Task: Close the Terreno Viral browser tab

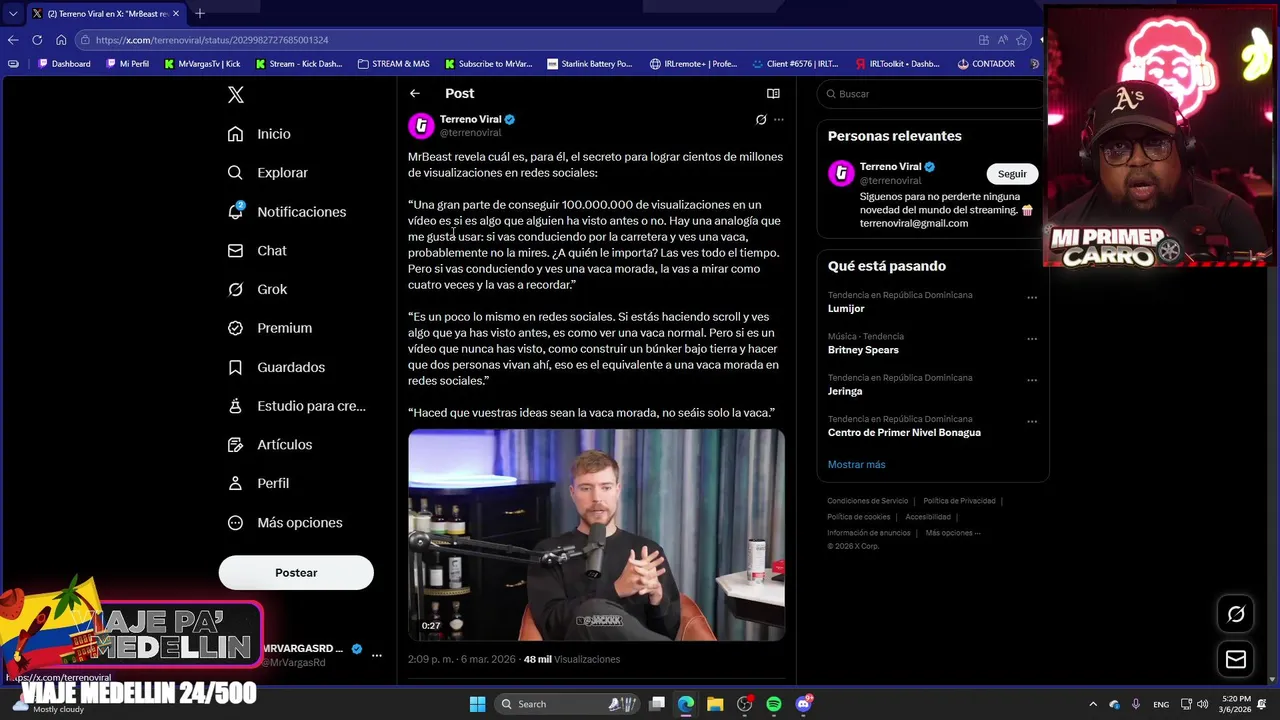Action: click(176, 13)
